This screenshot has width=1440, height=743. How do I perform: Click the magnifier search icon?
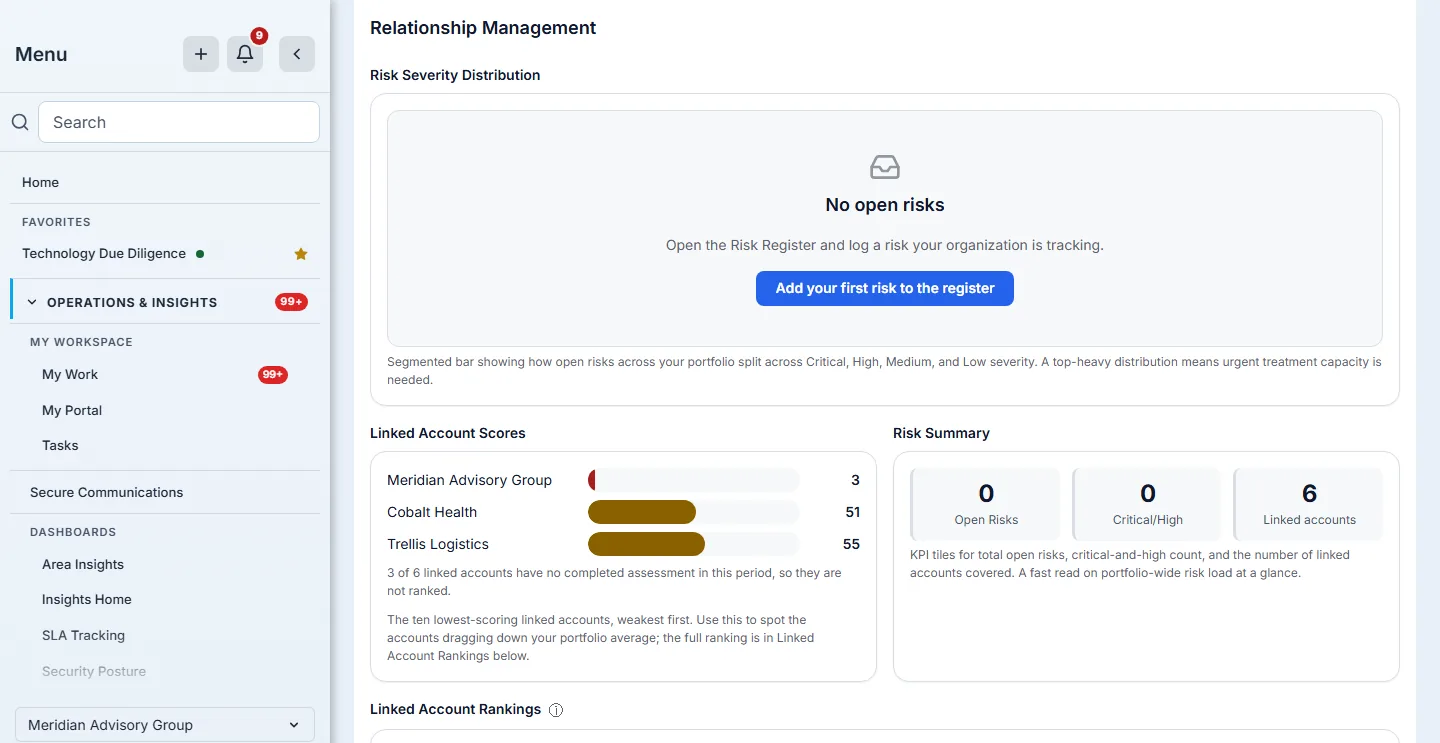[20, 122]
